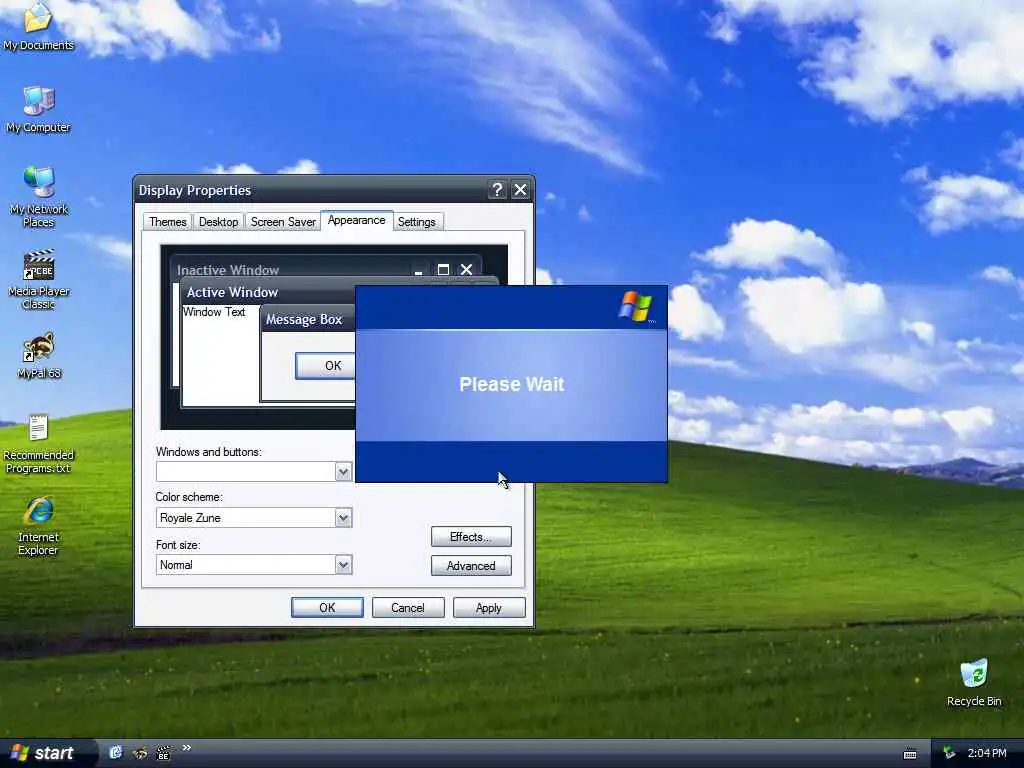Select the Internet Explorer desktop icon
The width and height of the screenshot is (1024, 768).
pos(38,526)
